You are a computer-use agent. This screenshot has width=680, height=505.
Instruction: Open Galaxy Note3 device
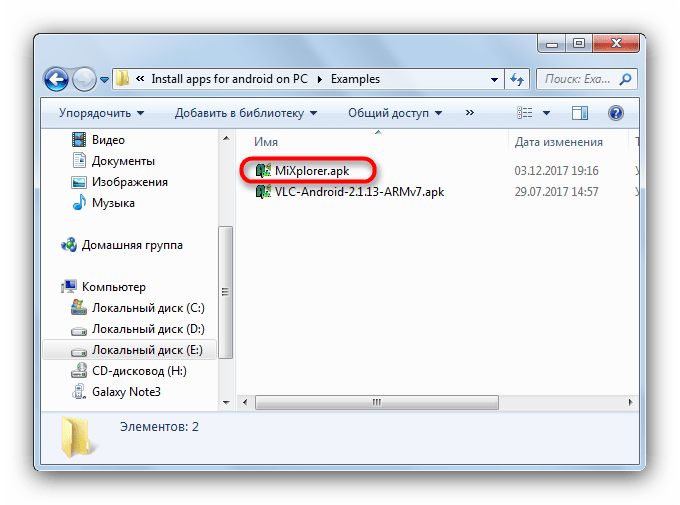[126, 392]
